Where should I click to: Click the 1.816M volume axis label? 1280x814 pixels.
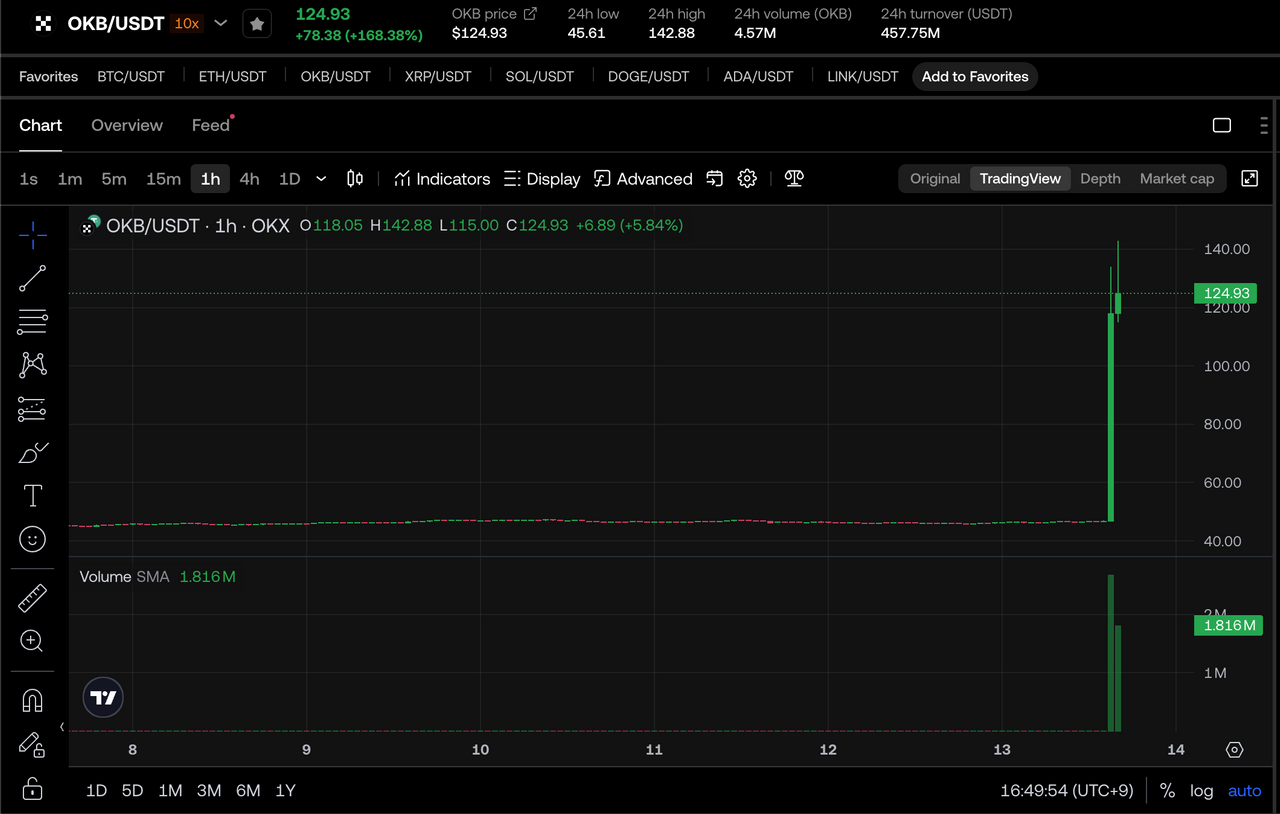1228,626
